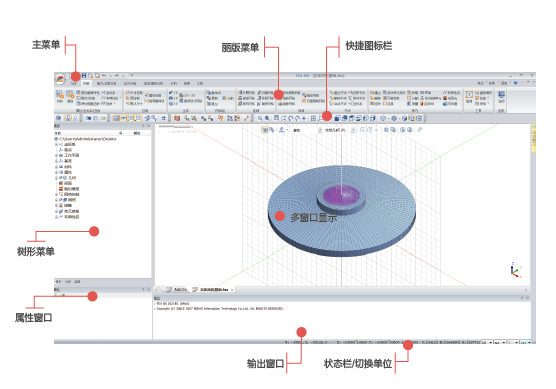Image resolution: width=556 pixels, height=389 pixels.
Task: Open the 工具 ribbon tab
Action: tap(200, 83)
